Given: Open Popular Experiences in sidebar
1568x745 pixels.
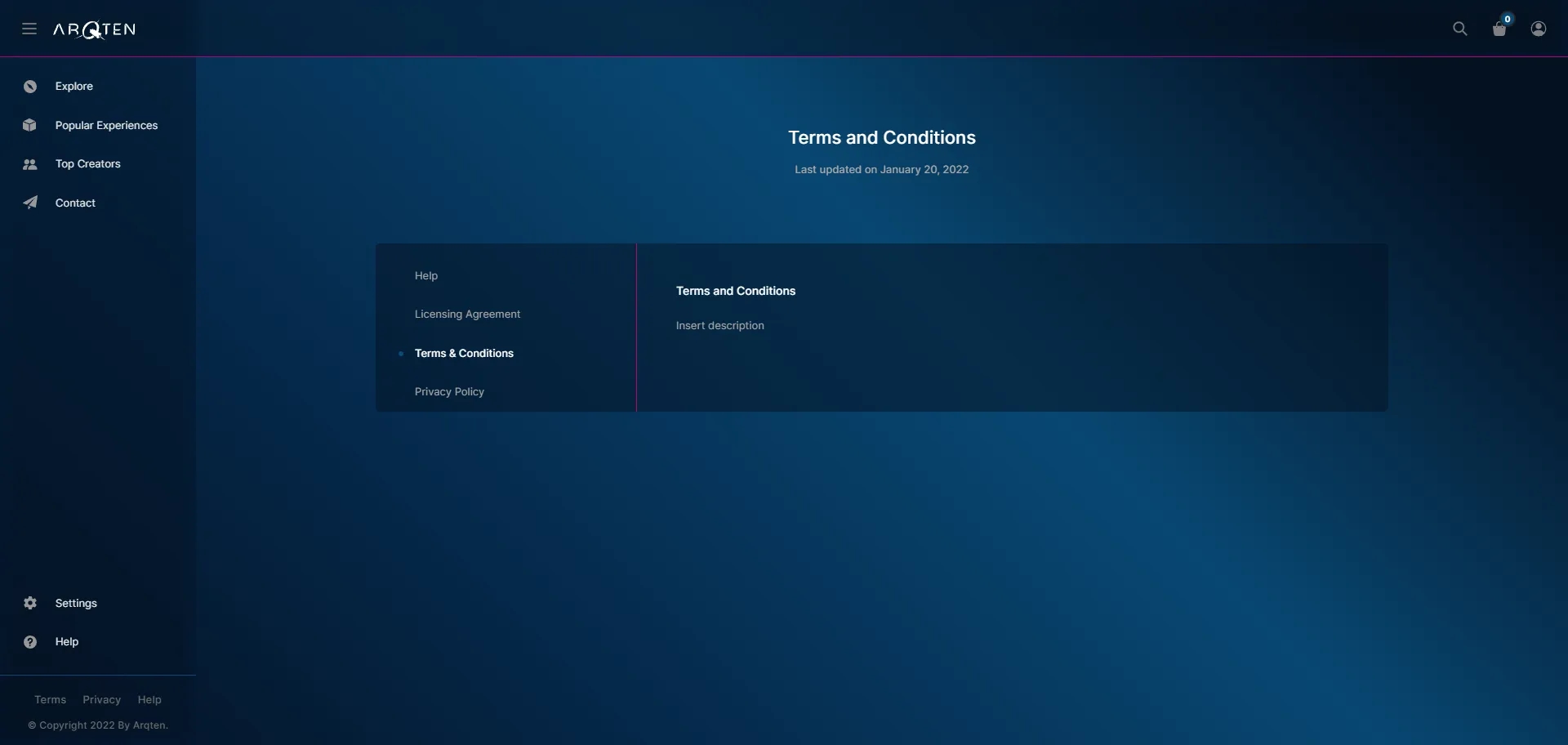Looking at the screenshot, I should click(106, 126).
